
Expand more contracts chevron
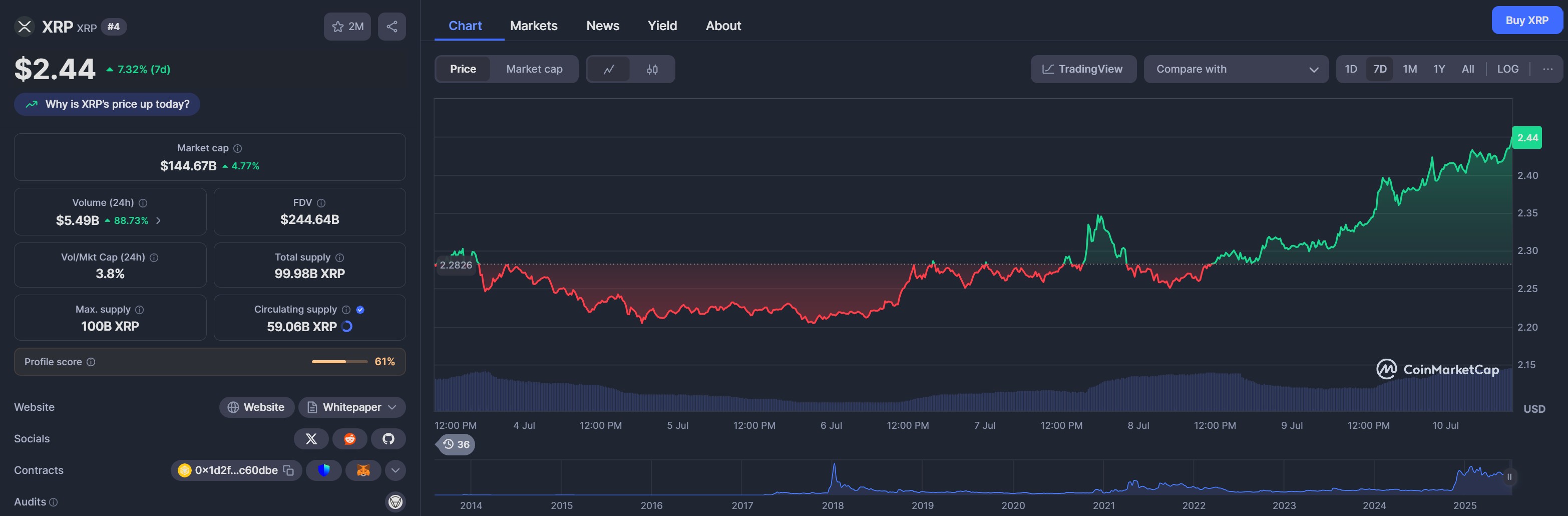point(396,470)
